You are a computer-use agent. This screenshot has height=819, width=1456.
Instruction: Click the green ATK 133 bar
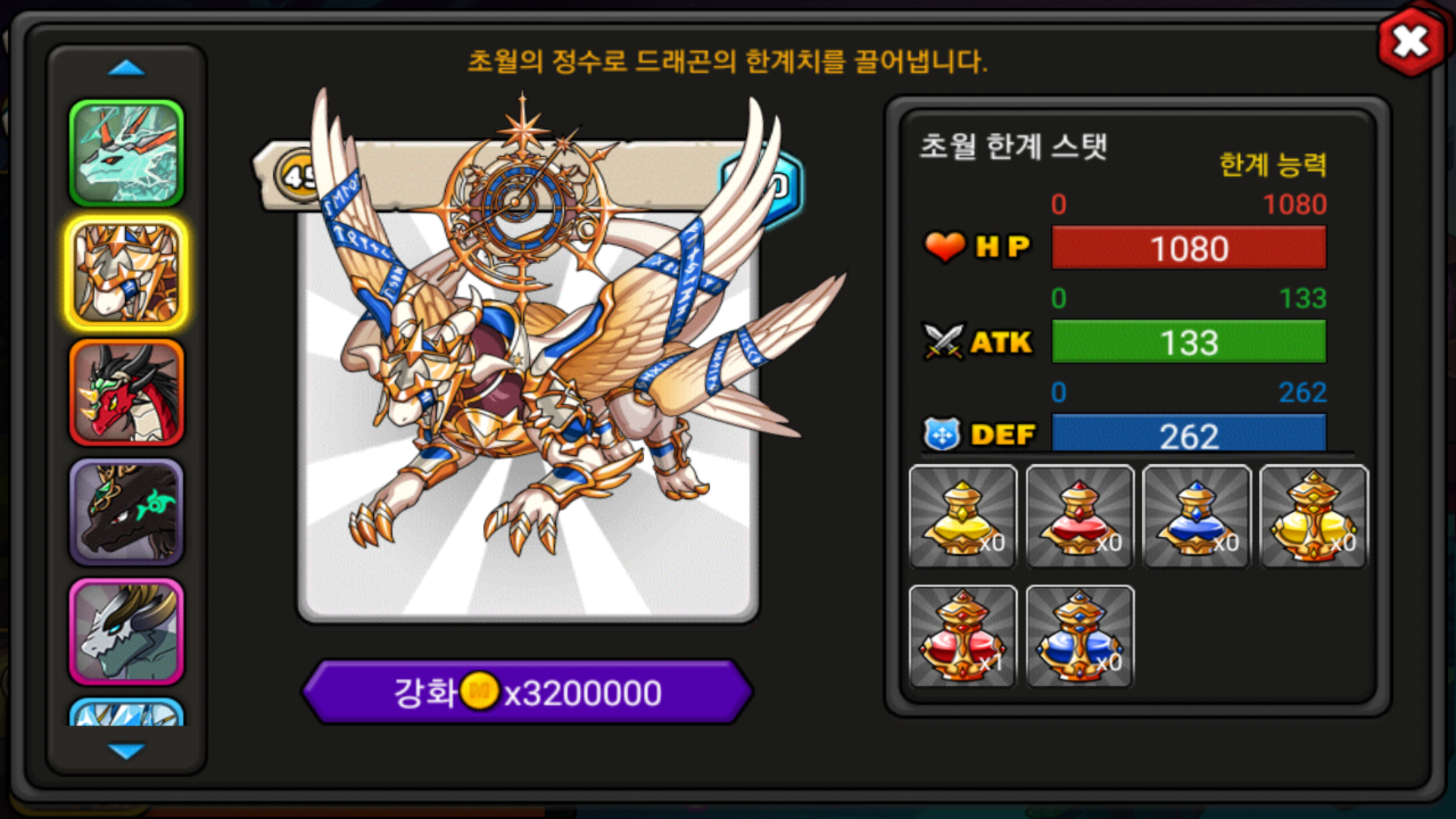tap(1189, 342)
